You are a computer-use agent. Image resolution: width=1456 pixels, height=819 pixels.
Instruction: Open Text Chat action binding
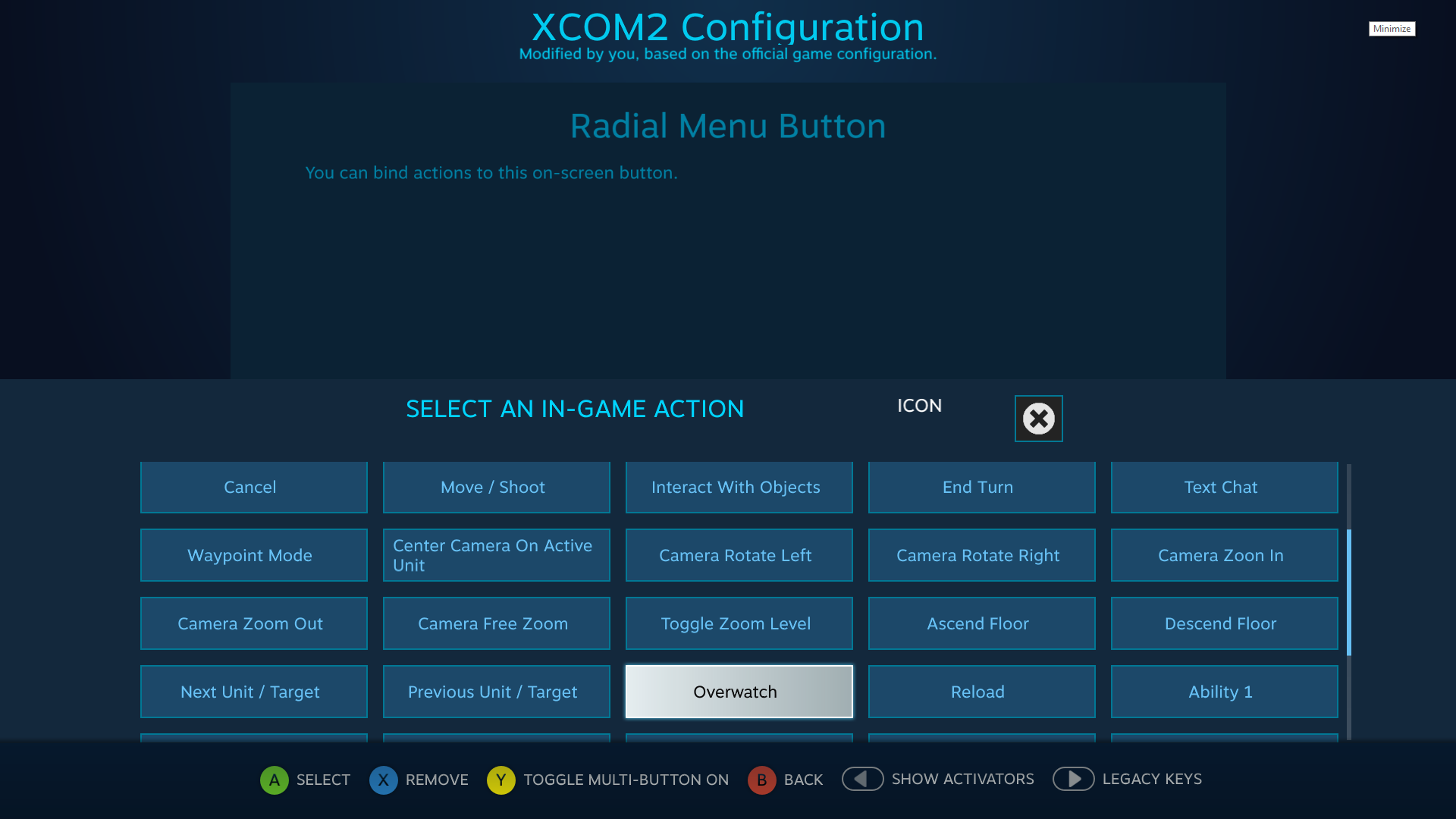coord(1220,487)
